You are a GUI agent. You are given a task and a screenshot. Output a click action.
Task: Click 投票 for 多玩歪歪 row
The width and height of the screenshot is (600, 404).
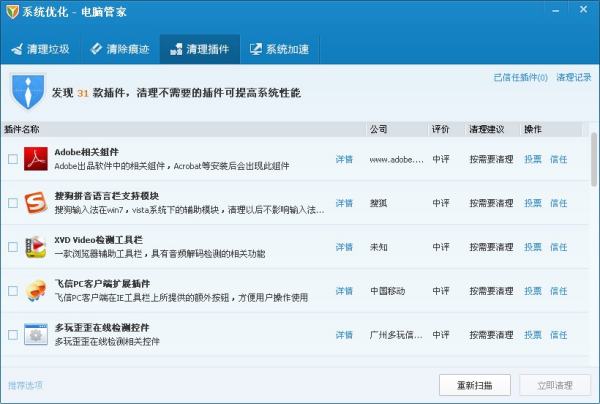tap(533, 335)
